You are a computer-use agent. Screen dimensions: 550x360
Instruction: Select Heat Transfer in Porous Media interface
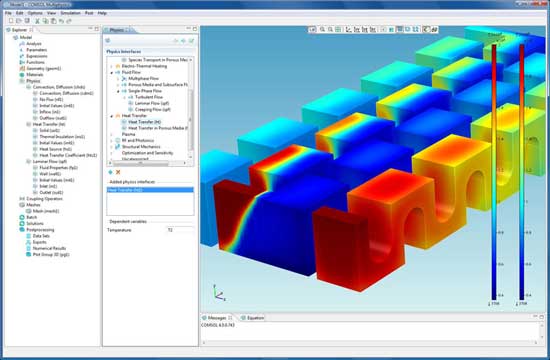(158, 128)
